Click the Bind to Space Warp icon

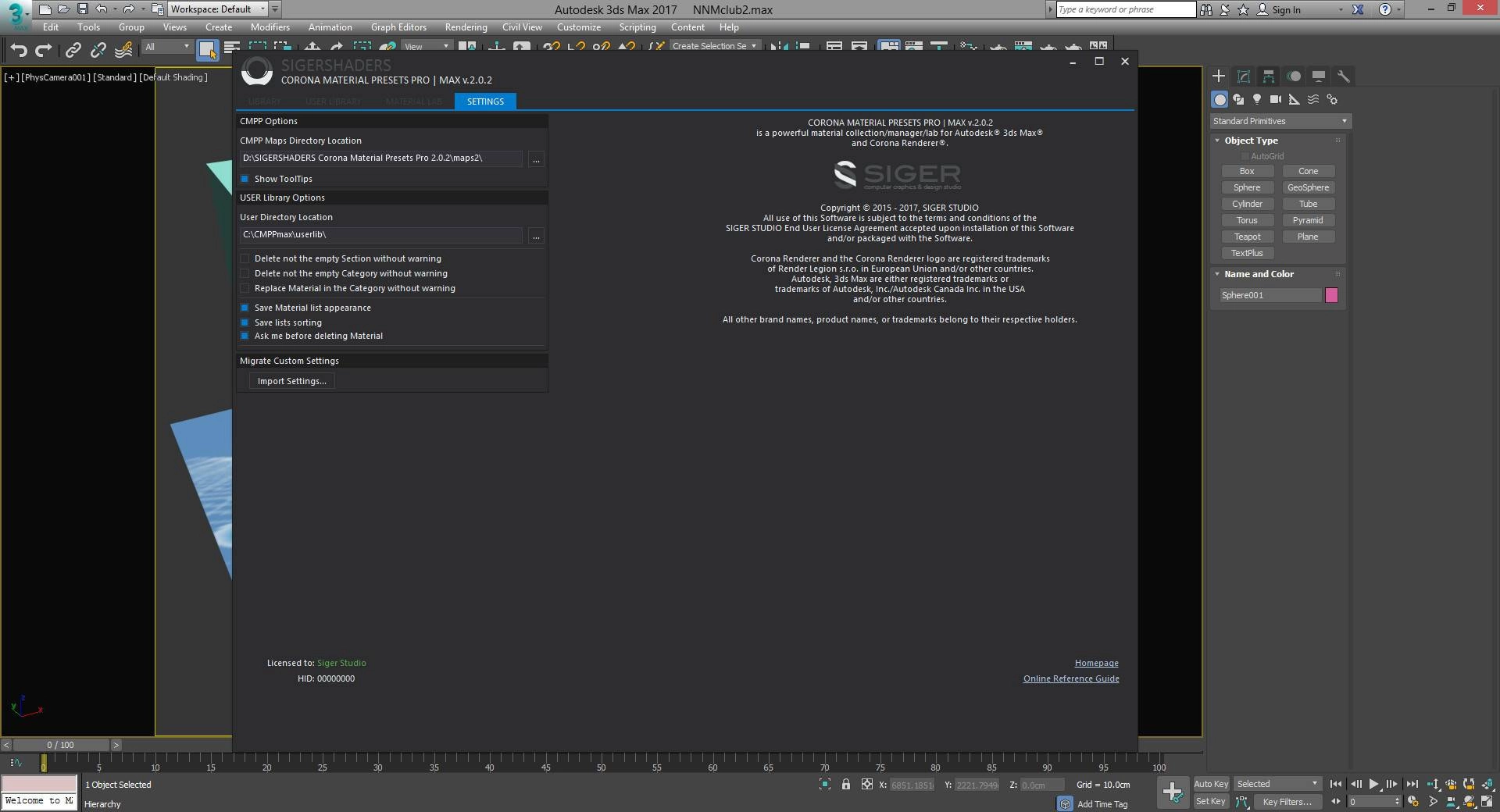[123, 51]
